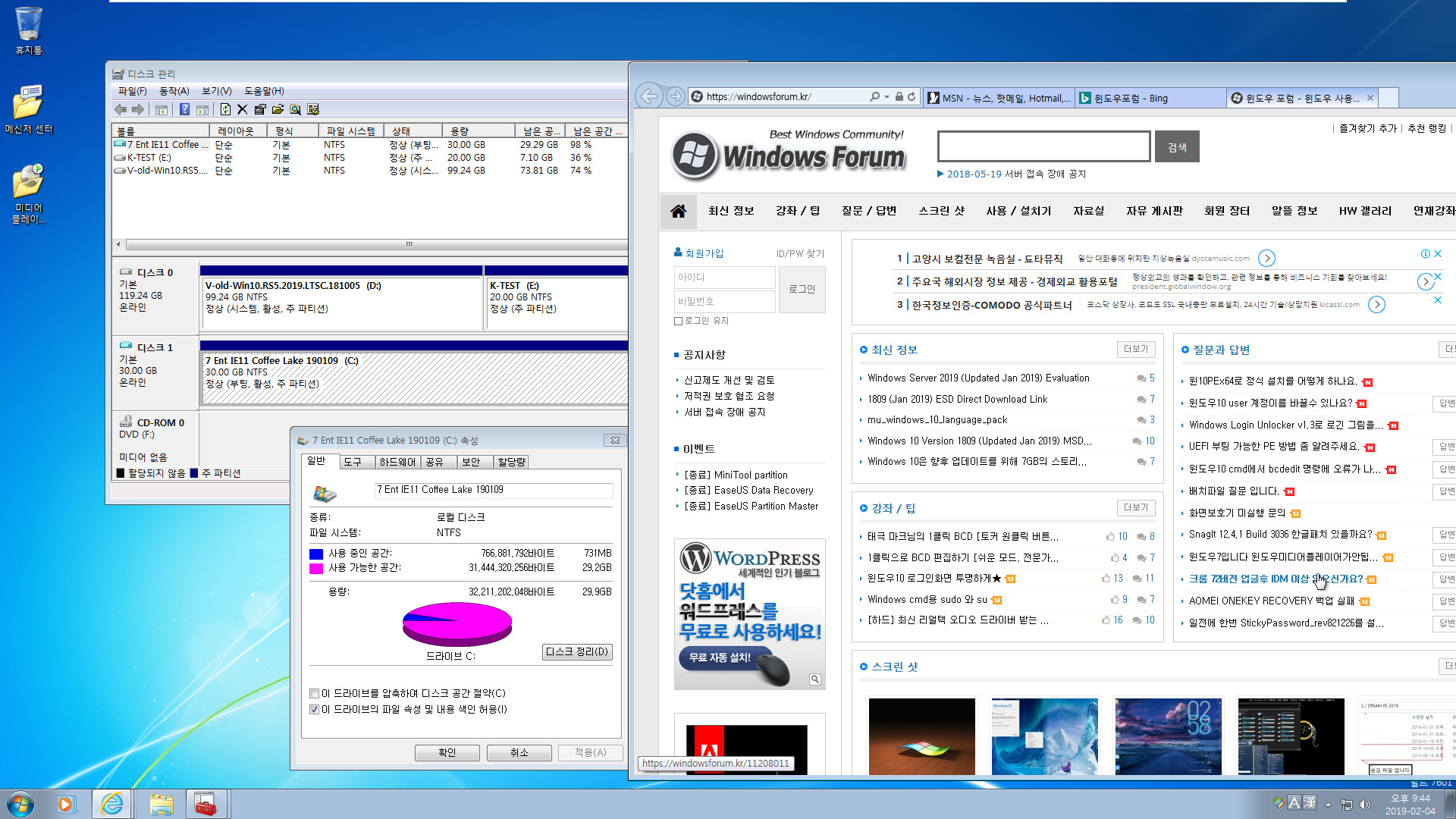Click the magenta free space color swatch
The height and width of the screenshot is (819, 1456).
[316, 568]
